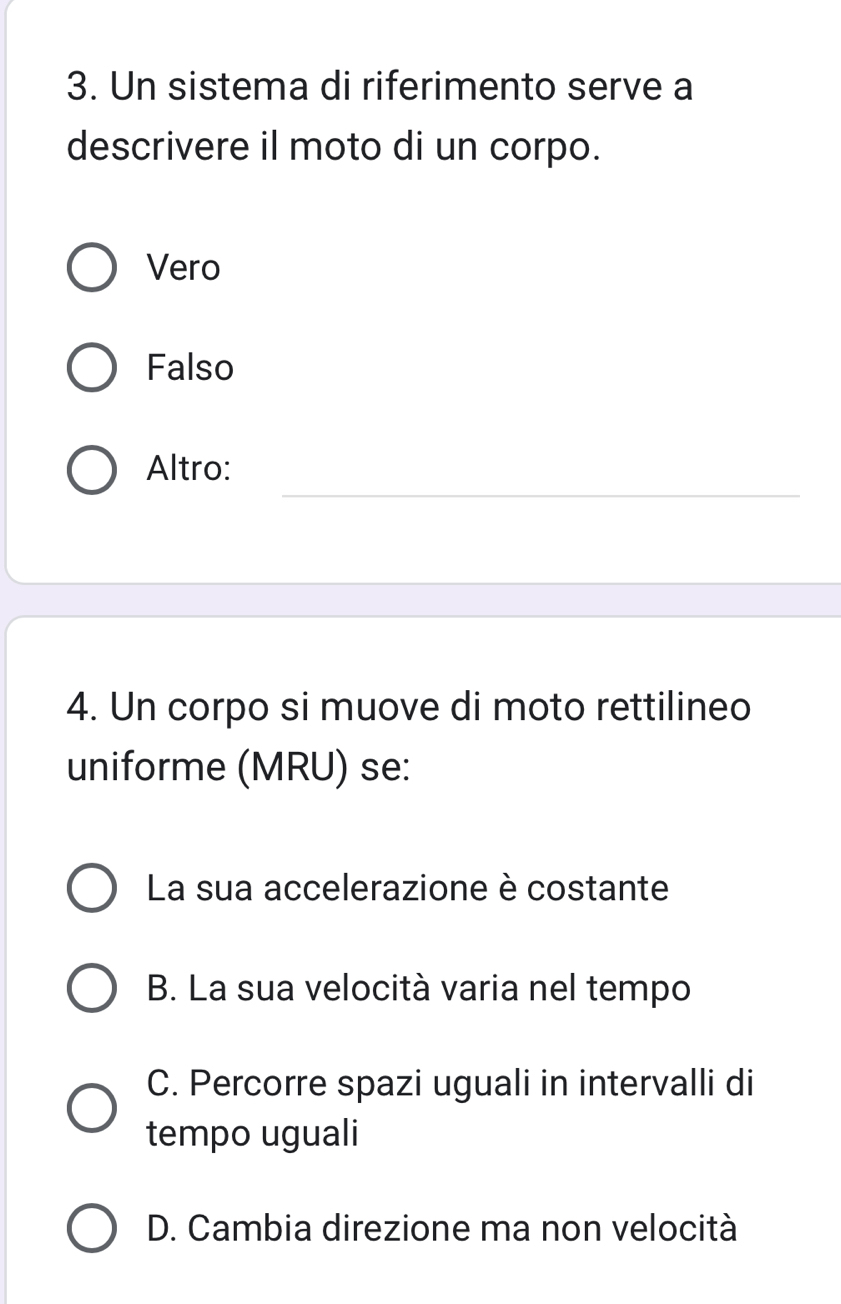Choose the Altro radio button
841x1304 pixels.
(91, 469)
